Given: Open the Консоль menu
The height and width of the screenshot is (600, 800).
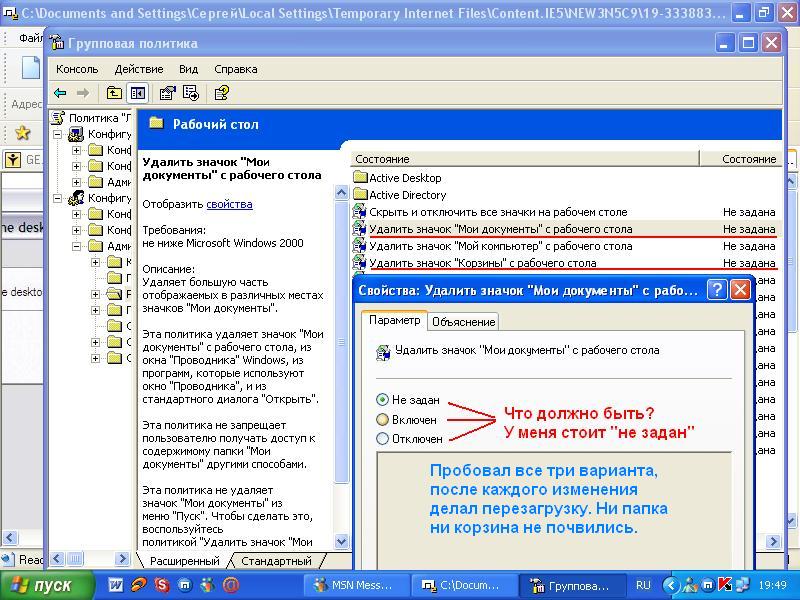Looking at the screenshot, I should pyautogui.click(x=77, y=69).
